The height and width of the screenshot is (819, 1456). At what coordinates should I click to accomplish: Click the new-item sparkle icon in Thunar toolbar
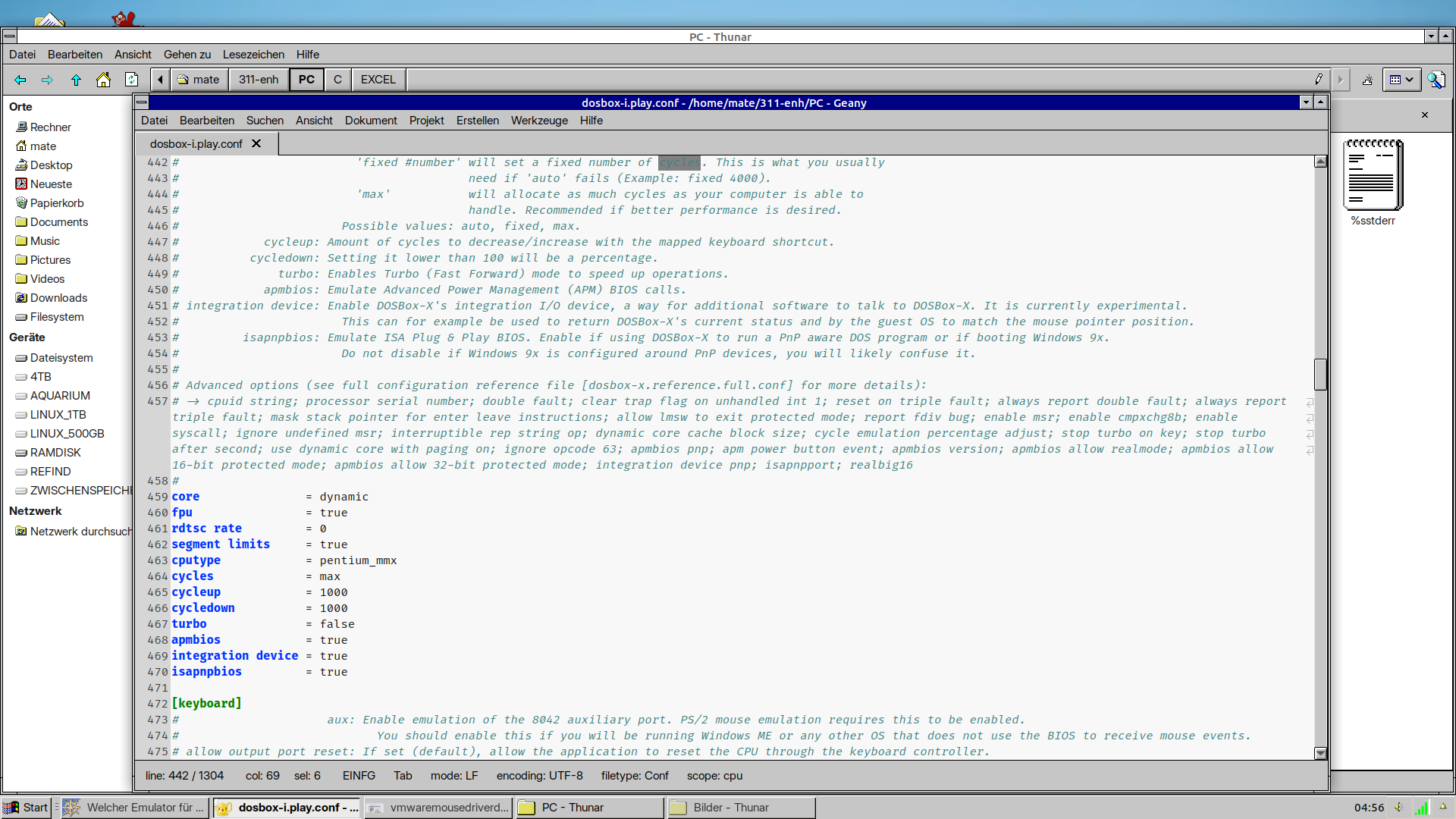(1367, 80)
